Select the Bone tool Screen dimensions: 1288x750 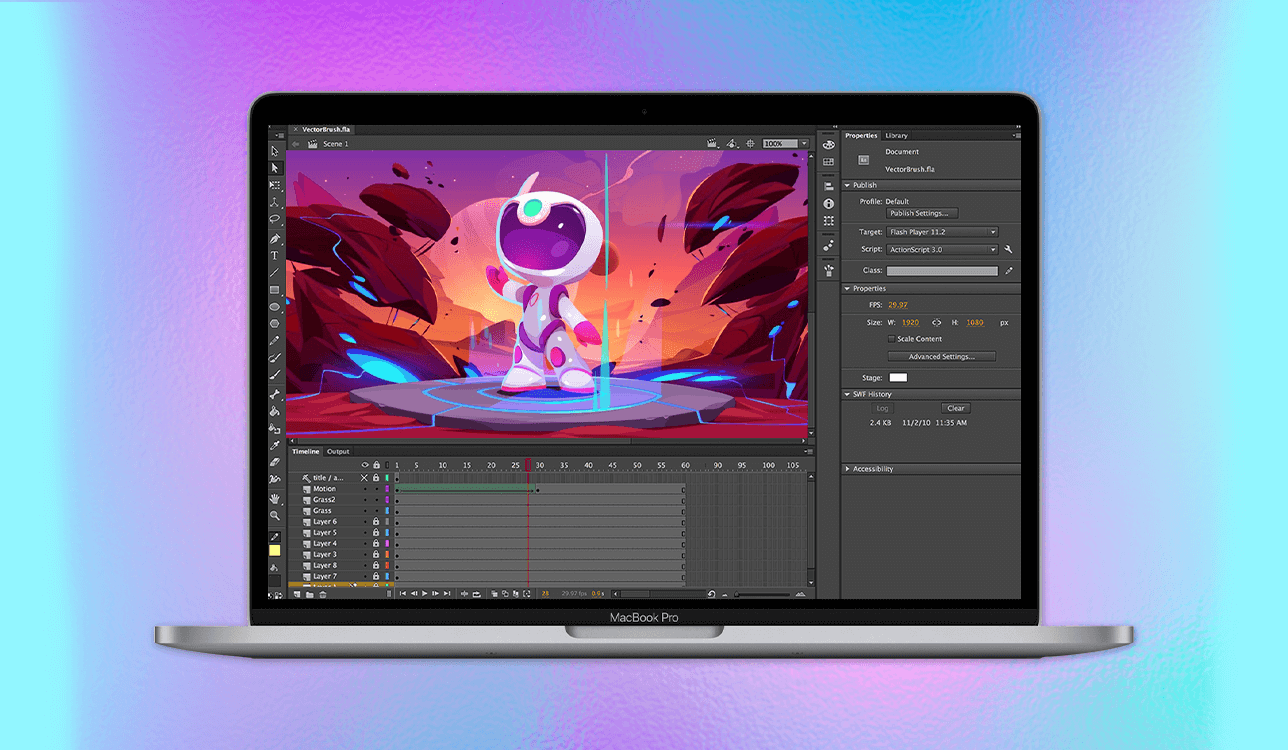coord(275,394)
